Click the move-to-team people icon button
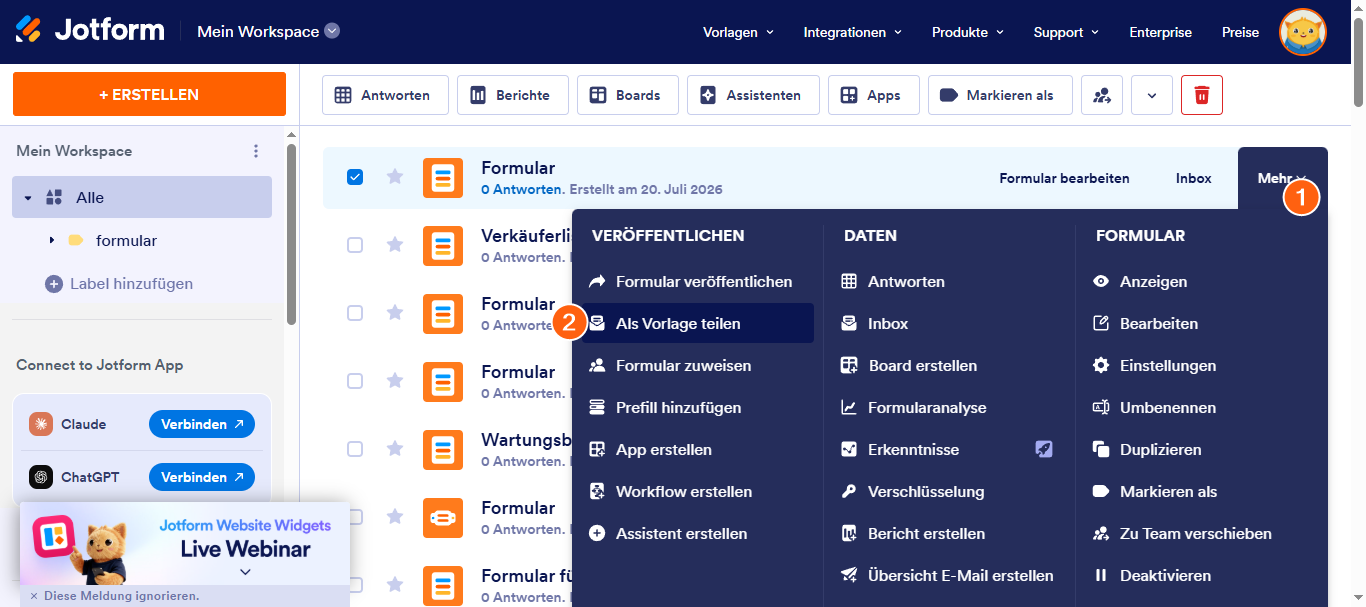The image size is (1366, 607). click(x=1102, y=95)
